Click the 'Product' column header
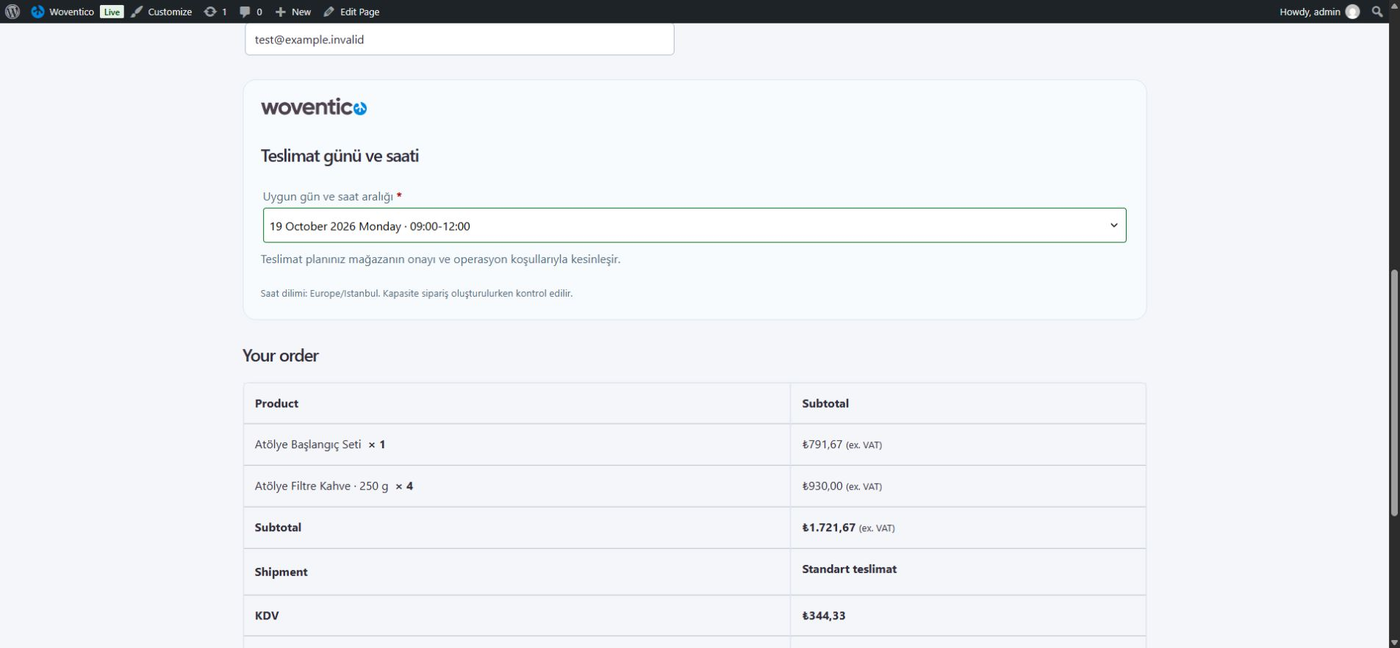The width and height of the screenshot is (1400, 648). point(277,404)
